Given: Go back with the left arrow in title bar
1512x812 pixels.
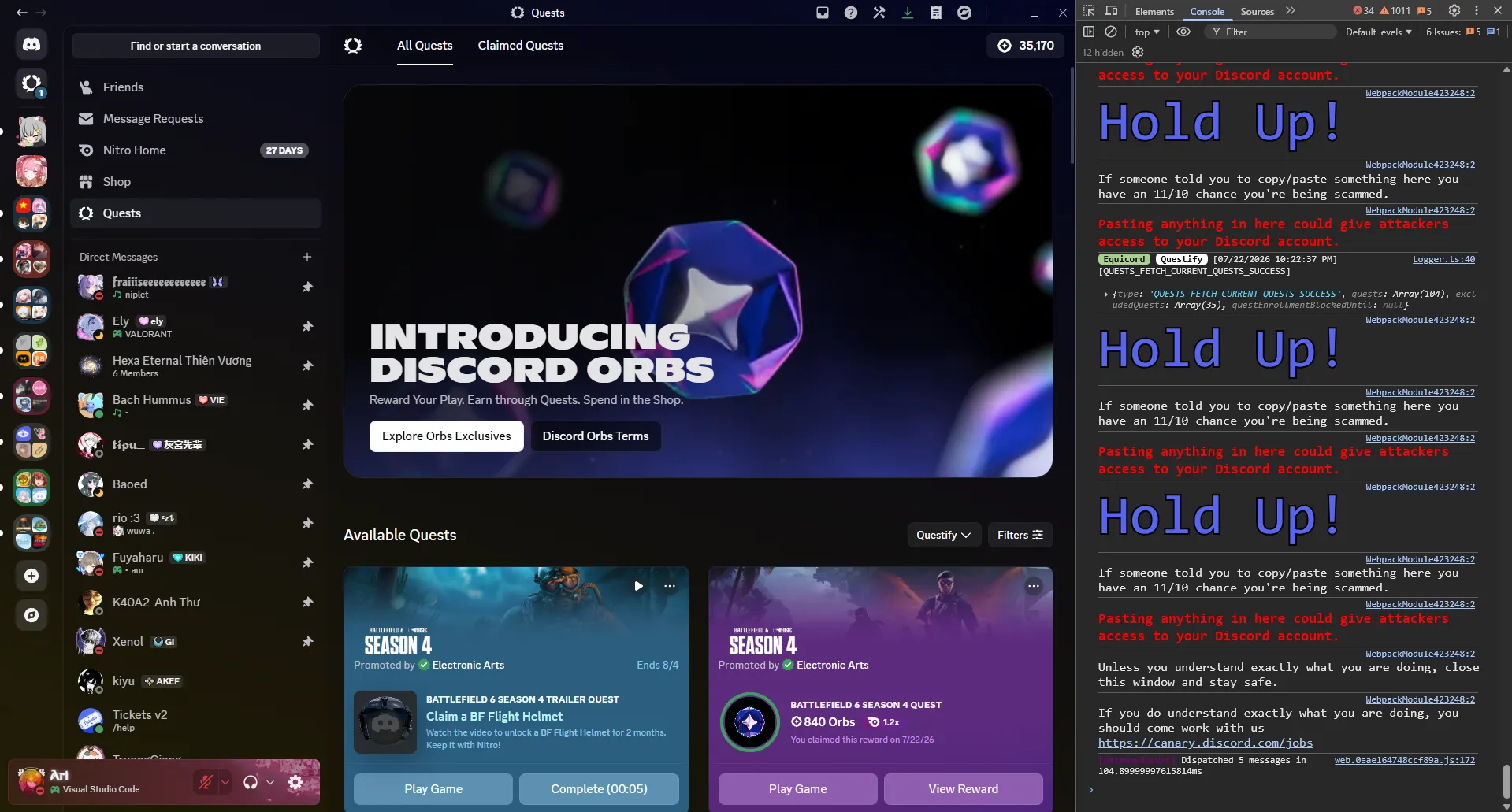Looking at the screenshot, I should pos(21,13).
